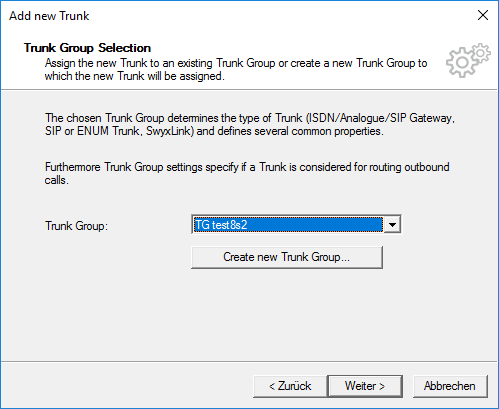Click Create new Trunk Group button
This screenshot has width=499, height=409.
pyautogui.click(x=287, y=257)
